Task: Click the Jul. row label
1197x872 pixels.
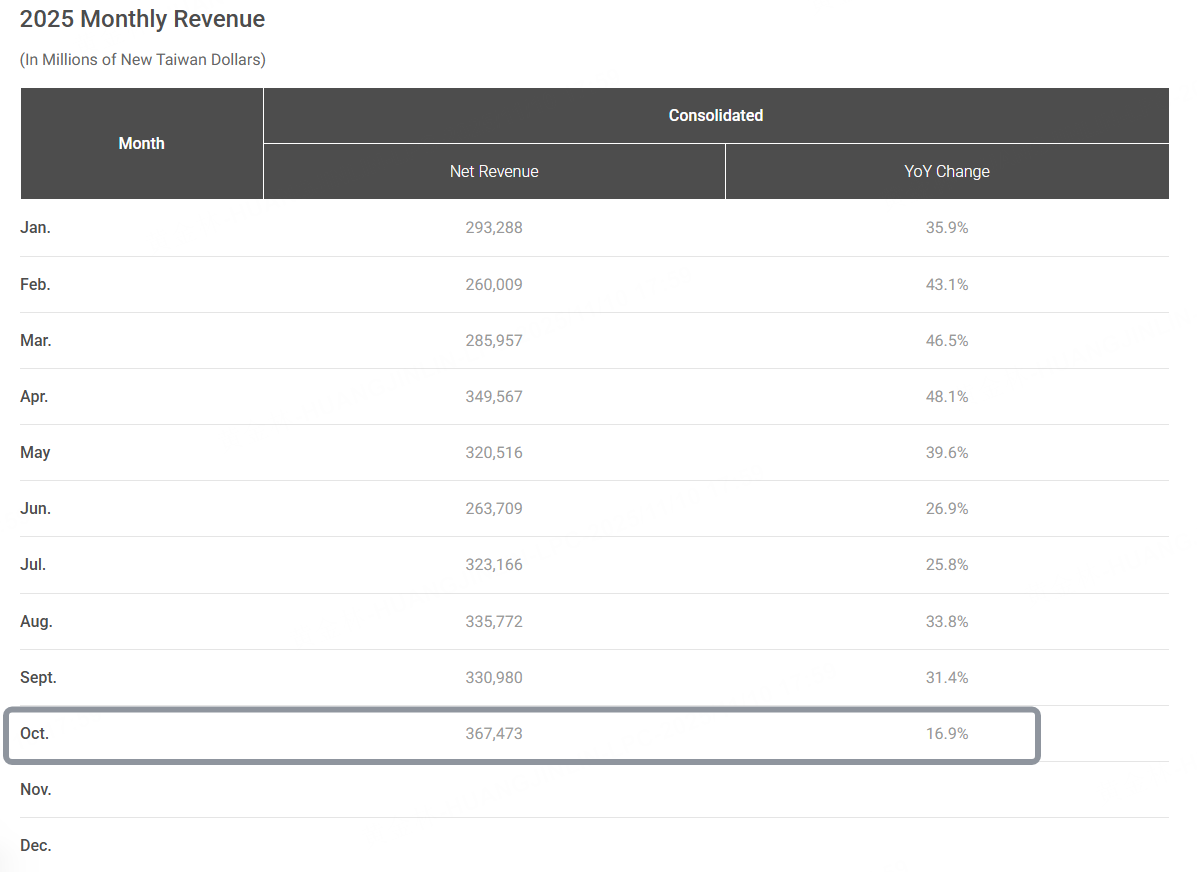Action: [33, 564]
